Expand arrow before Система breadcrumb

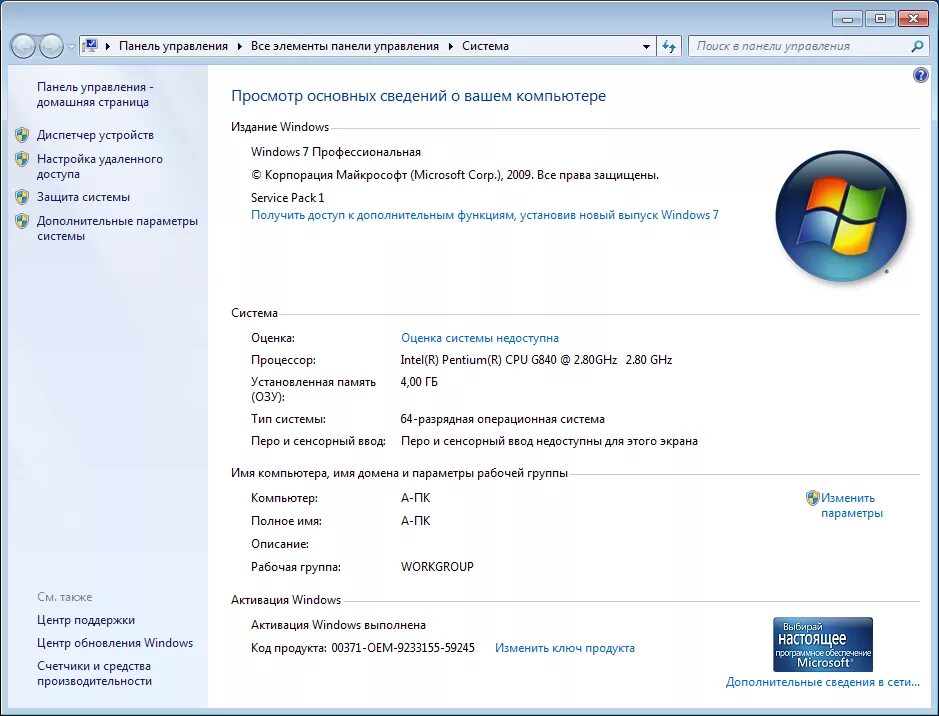451,46
